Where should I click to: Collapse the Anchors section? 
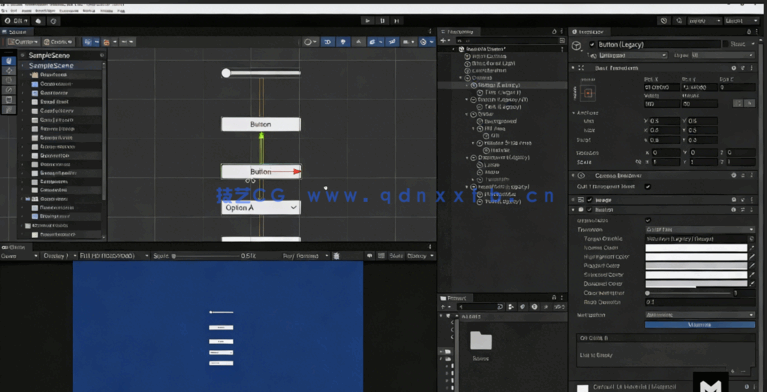tap(574, 113)
